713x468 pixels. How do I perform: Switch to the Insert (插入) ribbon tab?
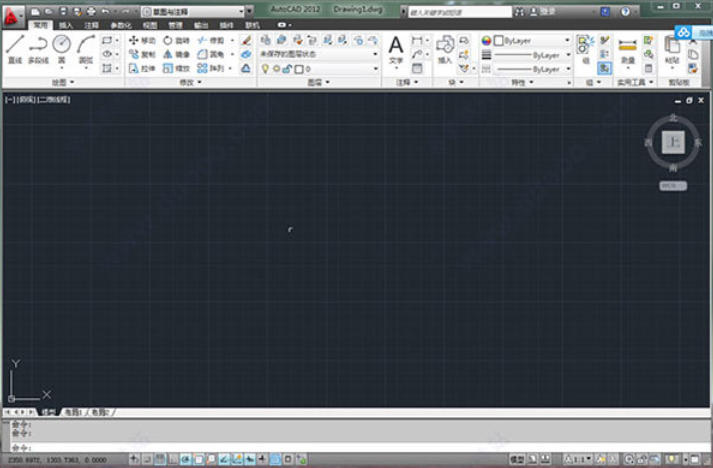pyautogui.click(x=66, y=24)
